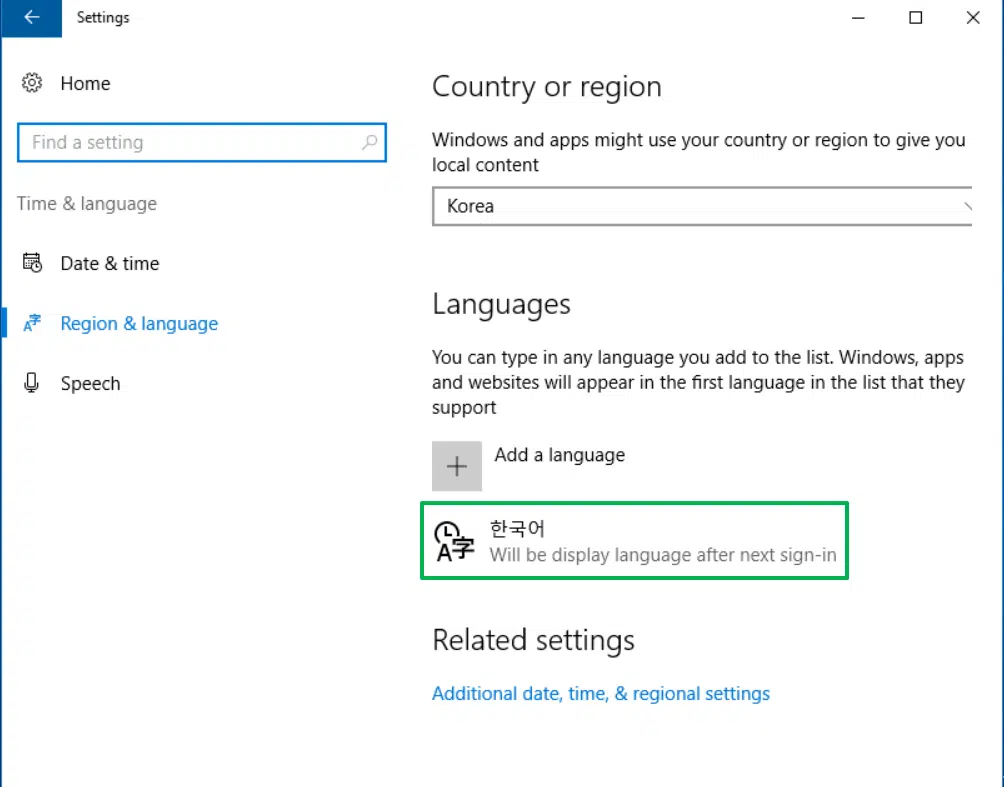Screen dimensions: 1004x787
Task: Open the Korea country or region dropdown
Action: click(702, 206)
